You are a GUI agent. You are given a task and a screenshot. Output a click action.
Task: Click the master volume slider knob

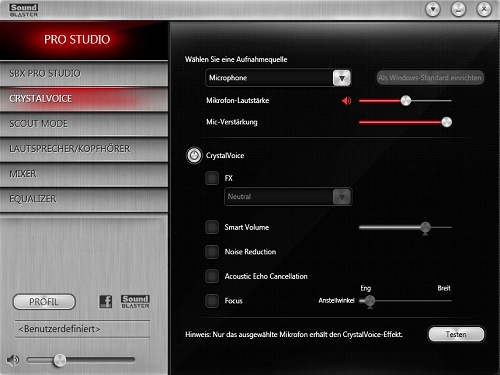60,360
